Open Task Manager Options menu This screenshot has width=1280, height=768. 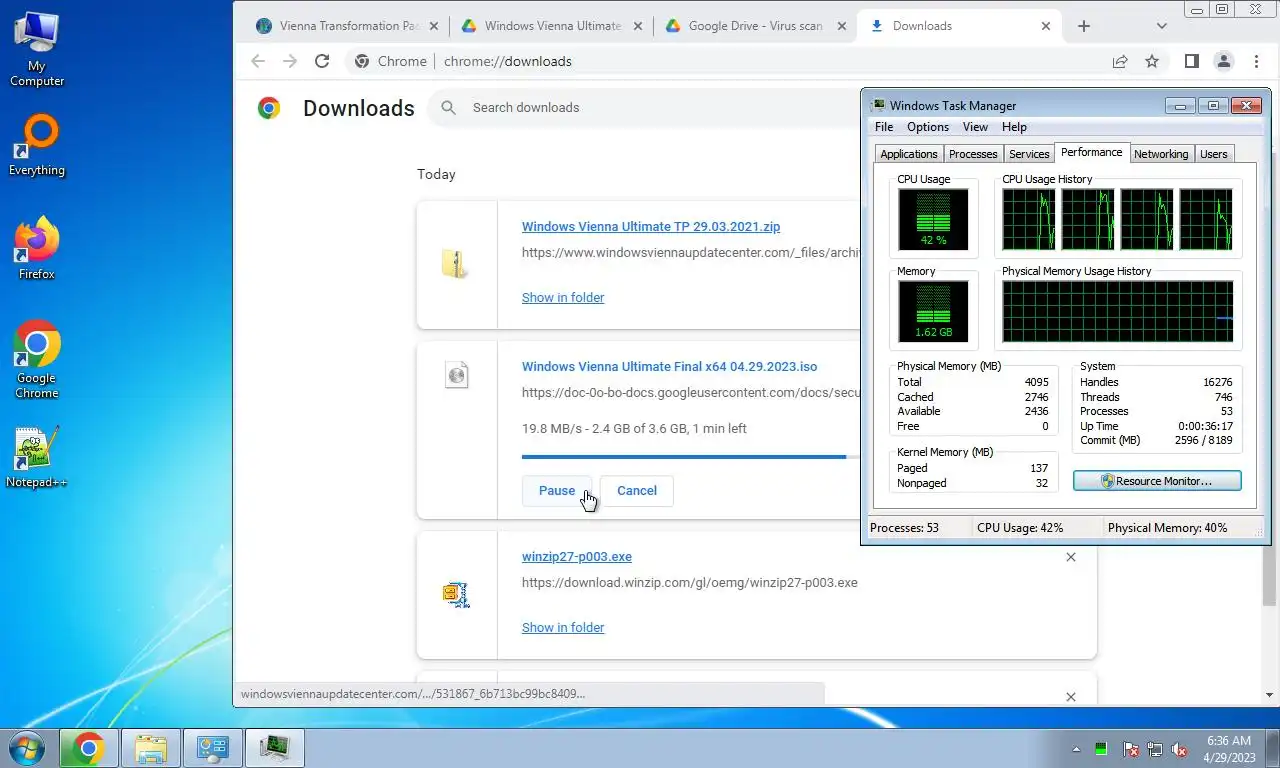tap(928, 127)
